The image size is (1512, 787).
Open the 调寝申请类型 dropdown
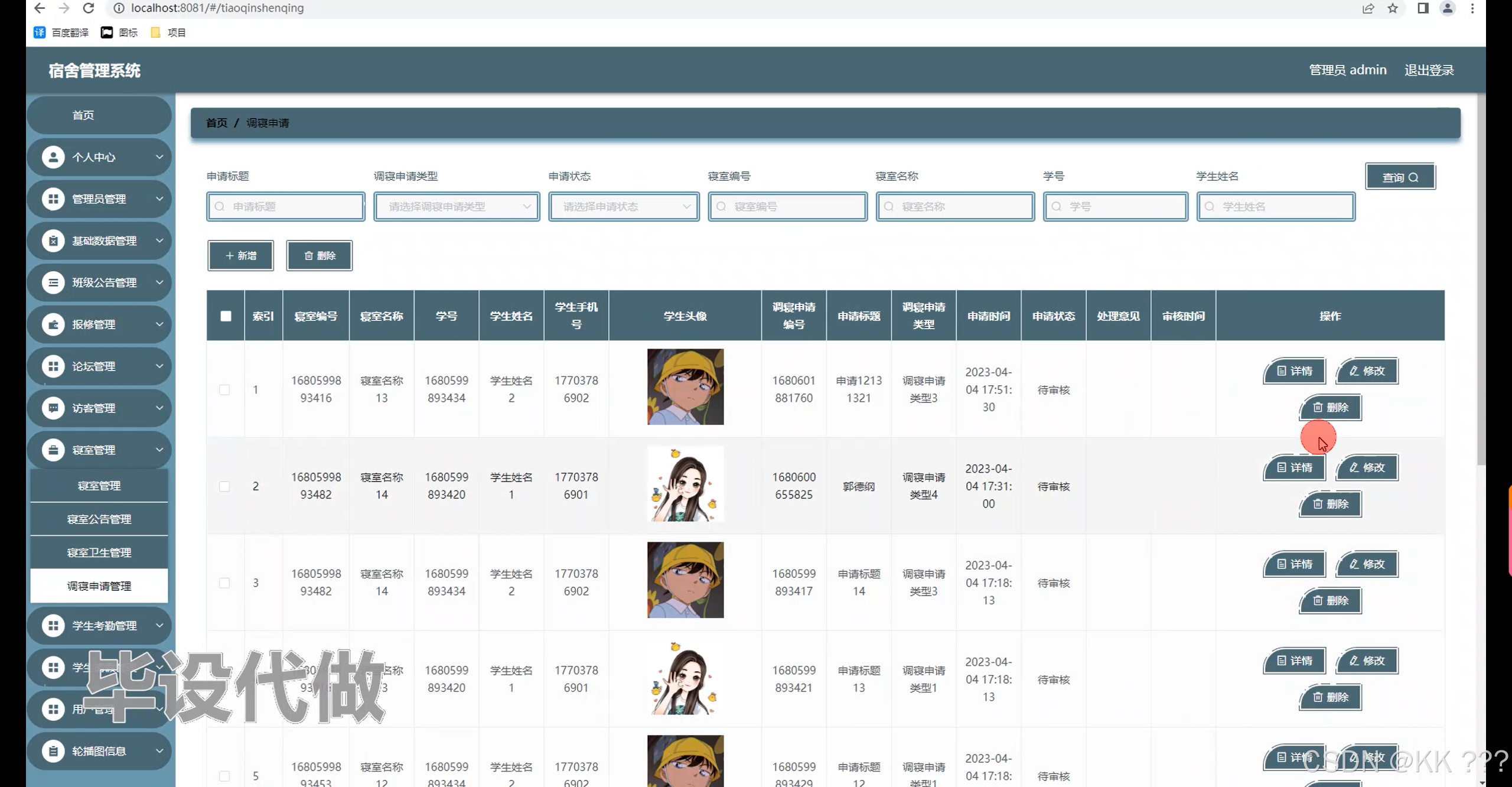point(457,207)
